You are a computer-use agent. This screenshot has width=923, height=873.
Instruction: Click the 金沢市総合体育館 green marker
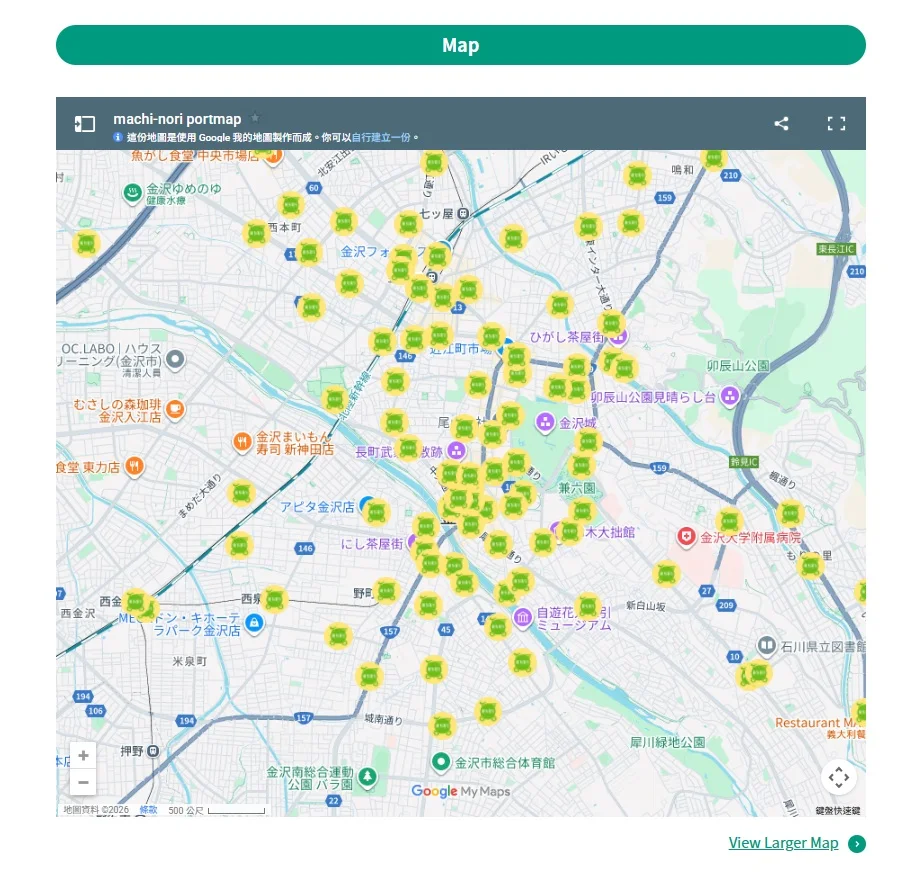[x=440, y=762]
